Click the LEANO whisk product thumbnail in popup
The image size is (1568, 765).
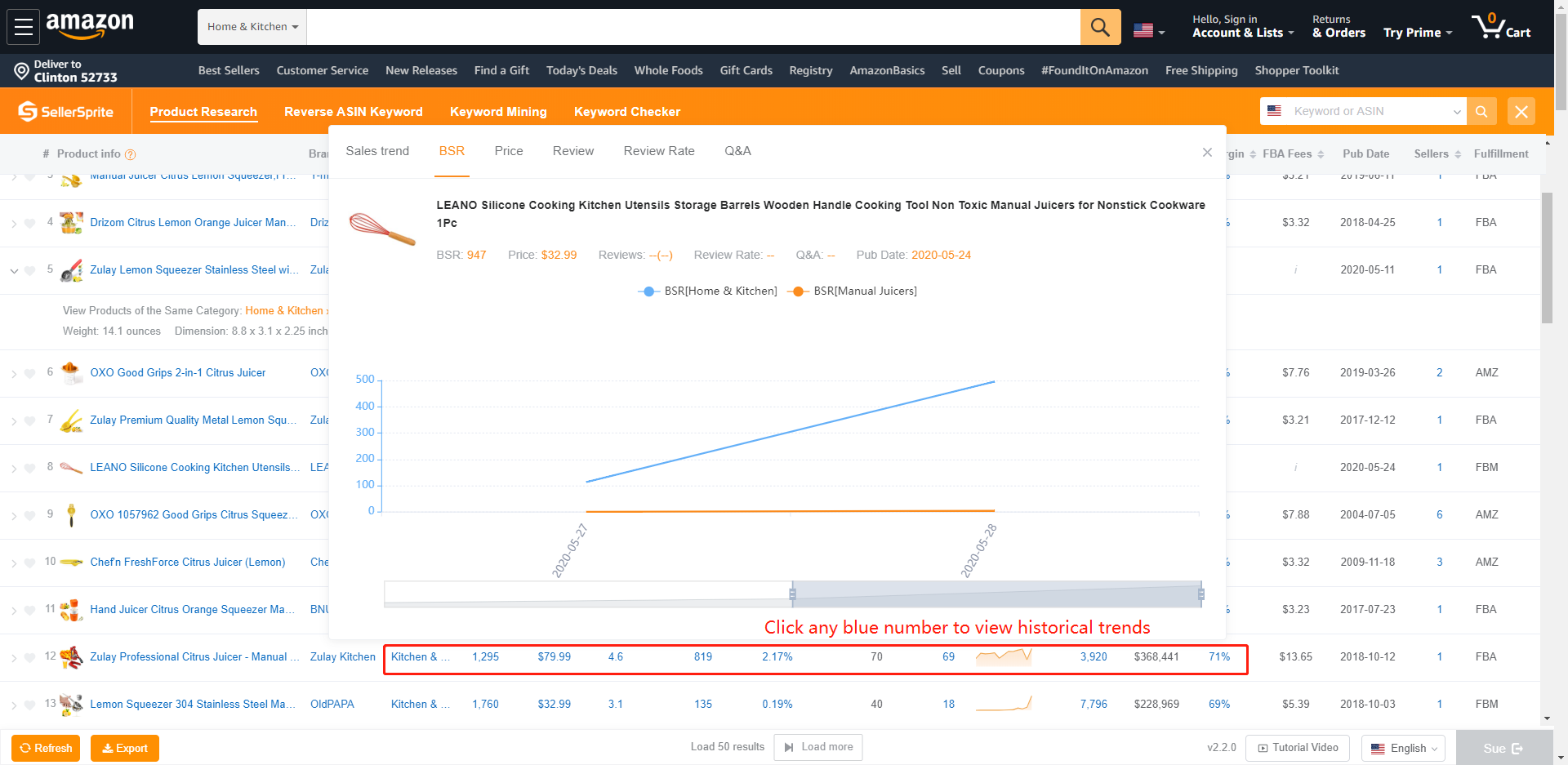point(382,229)
